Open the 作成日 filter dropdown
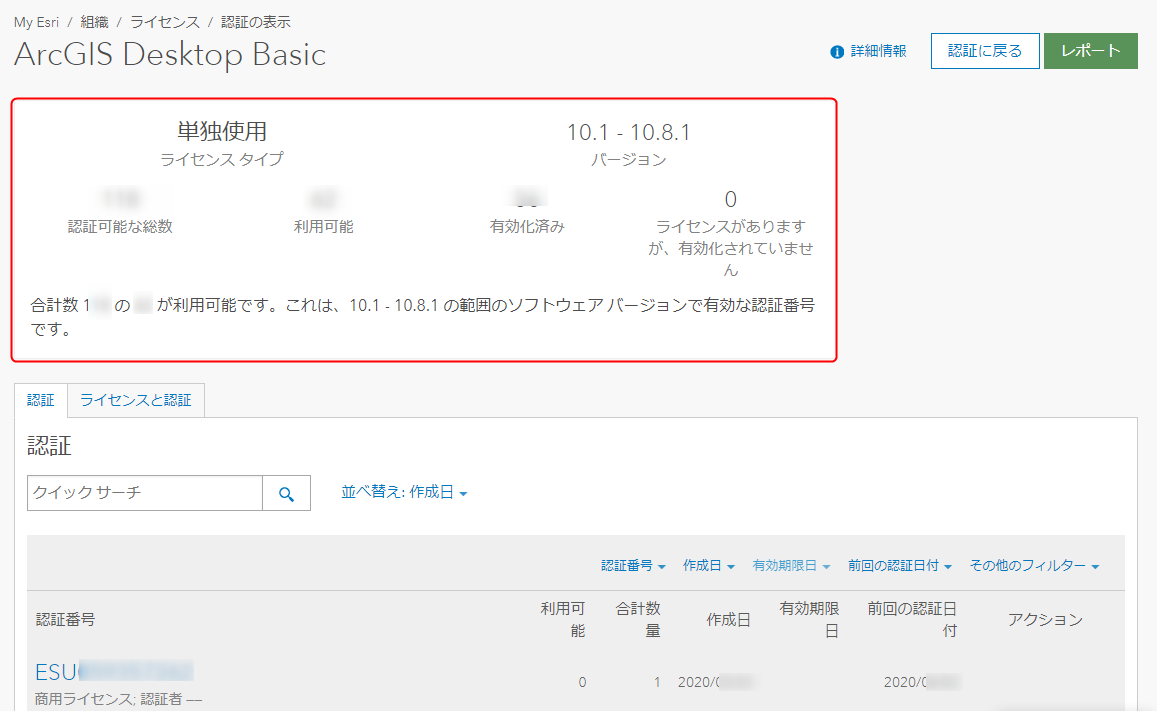 pyautogui.click(x=708, y=566)
